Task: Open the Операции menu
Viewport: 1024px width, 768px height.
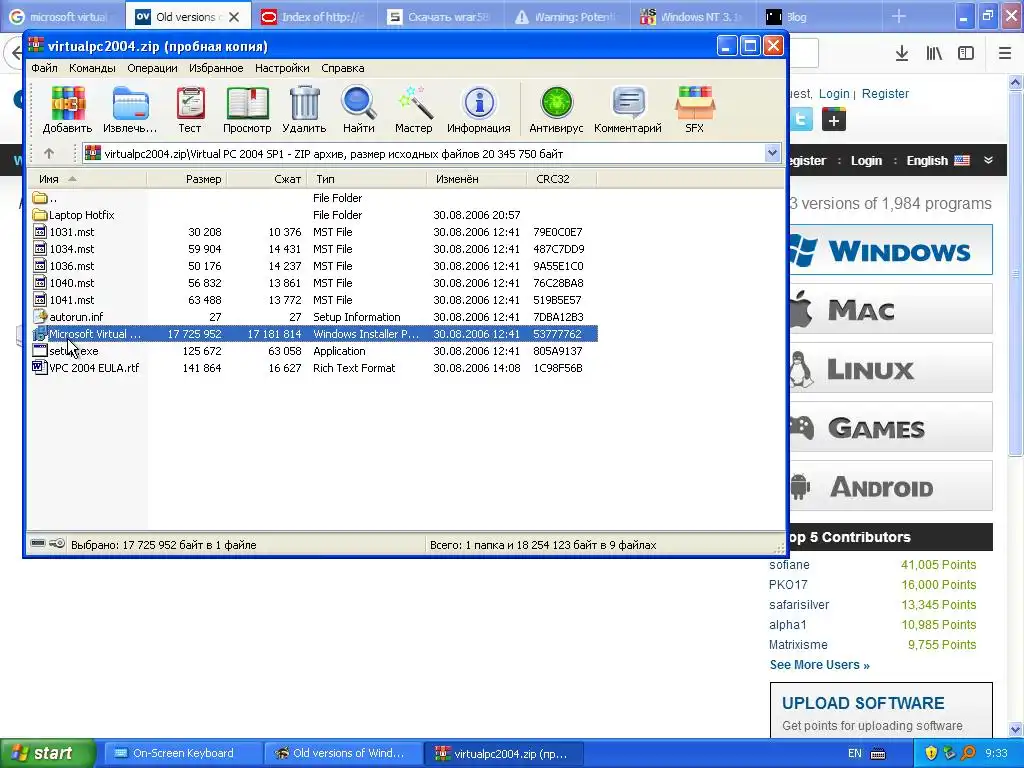Action: [152, 68]
